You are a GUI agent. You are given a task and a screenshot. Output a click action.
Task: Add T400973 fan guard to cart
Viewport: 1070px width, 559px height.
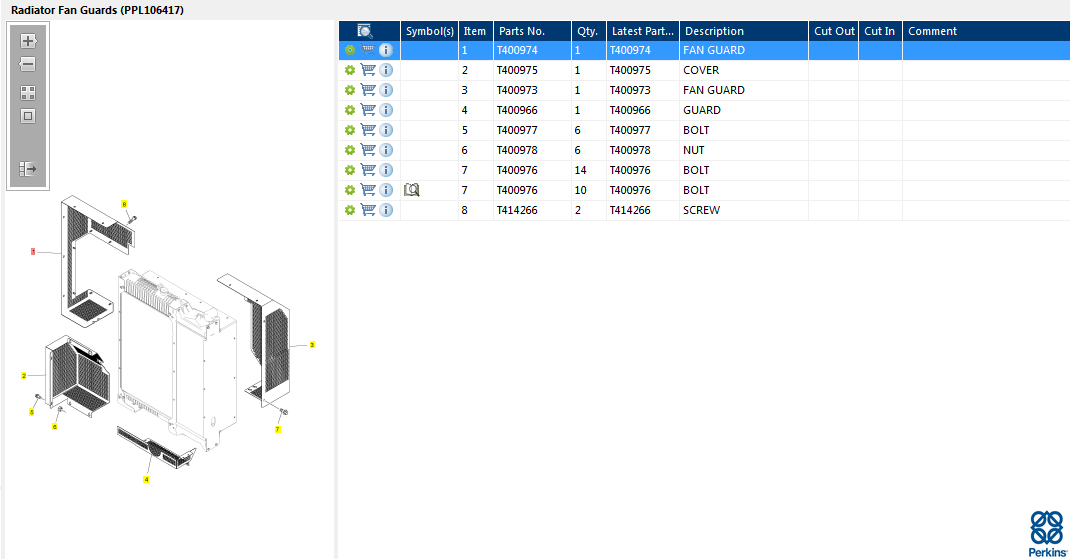[x=368, y=89]
